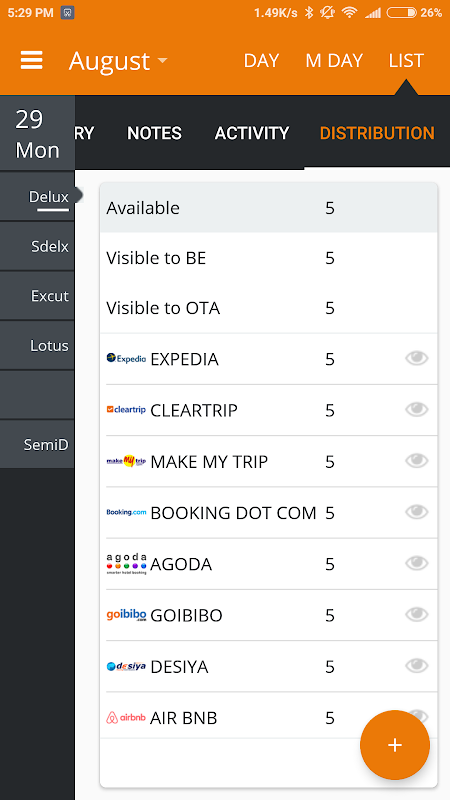Tap the GOIBIBO channel name
This screenshot has width=450, height=800.
186,615
